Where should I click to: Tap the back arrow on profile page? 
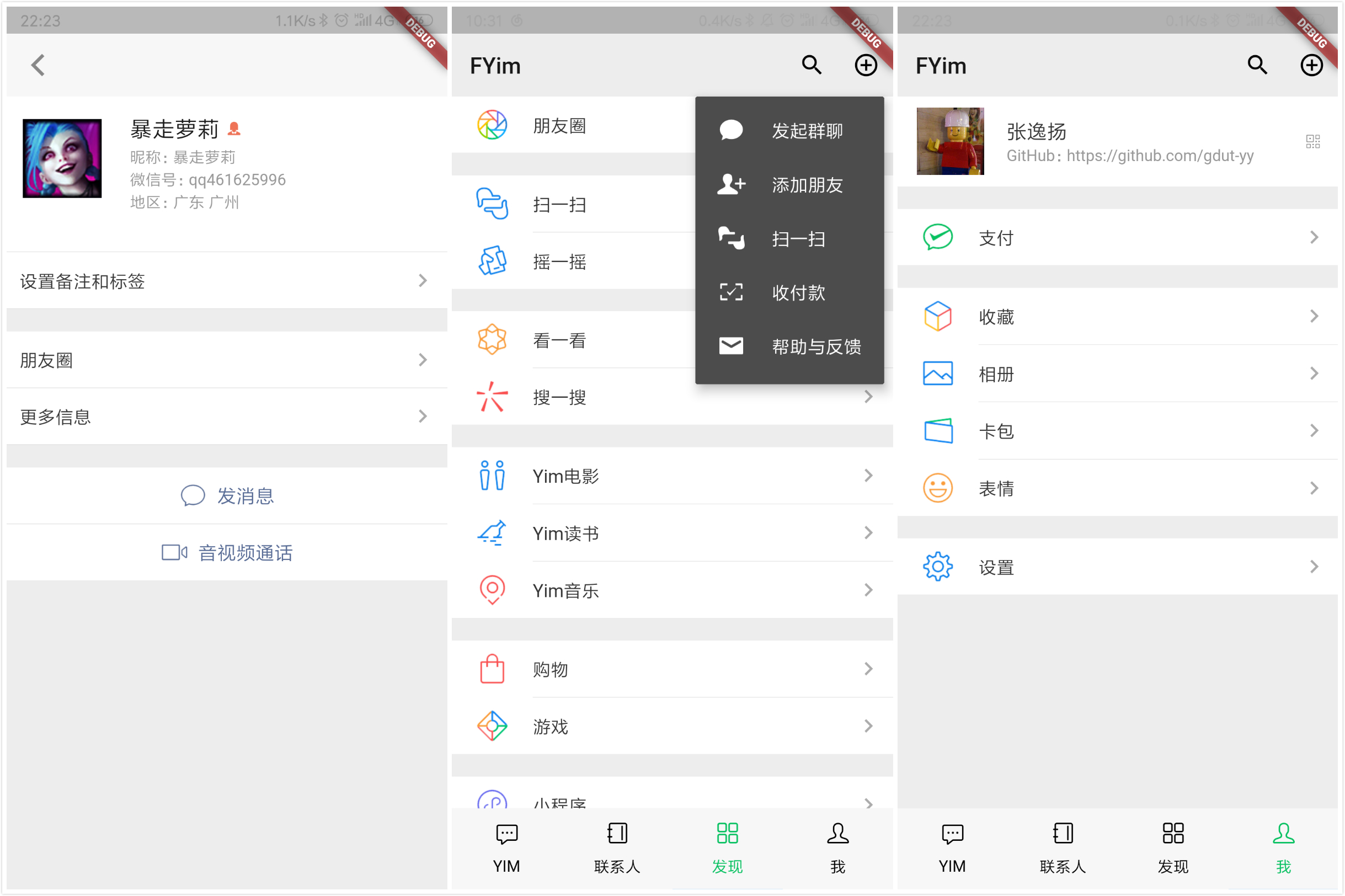(x=38, y=65)
